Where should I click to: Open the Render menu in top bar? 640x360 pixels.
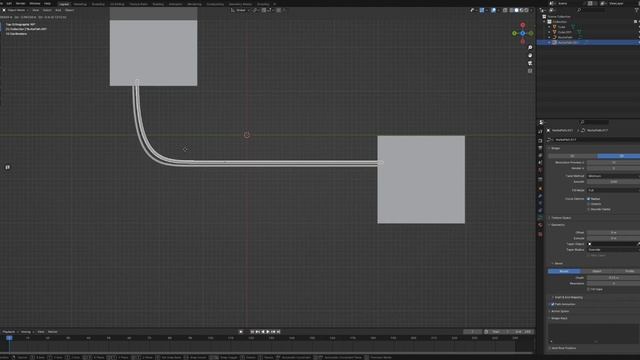(20, 3)
